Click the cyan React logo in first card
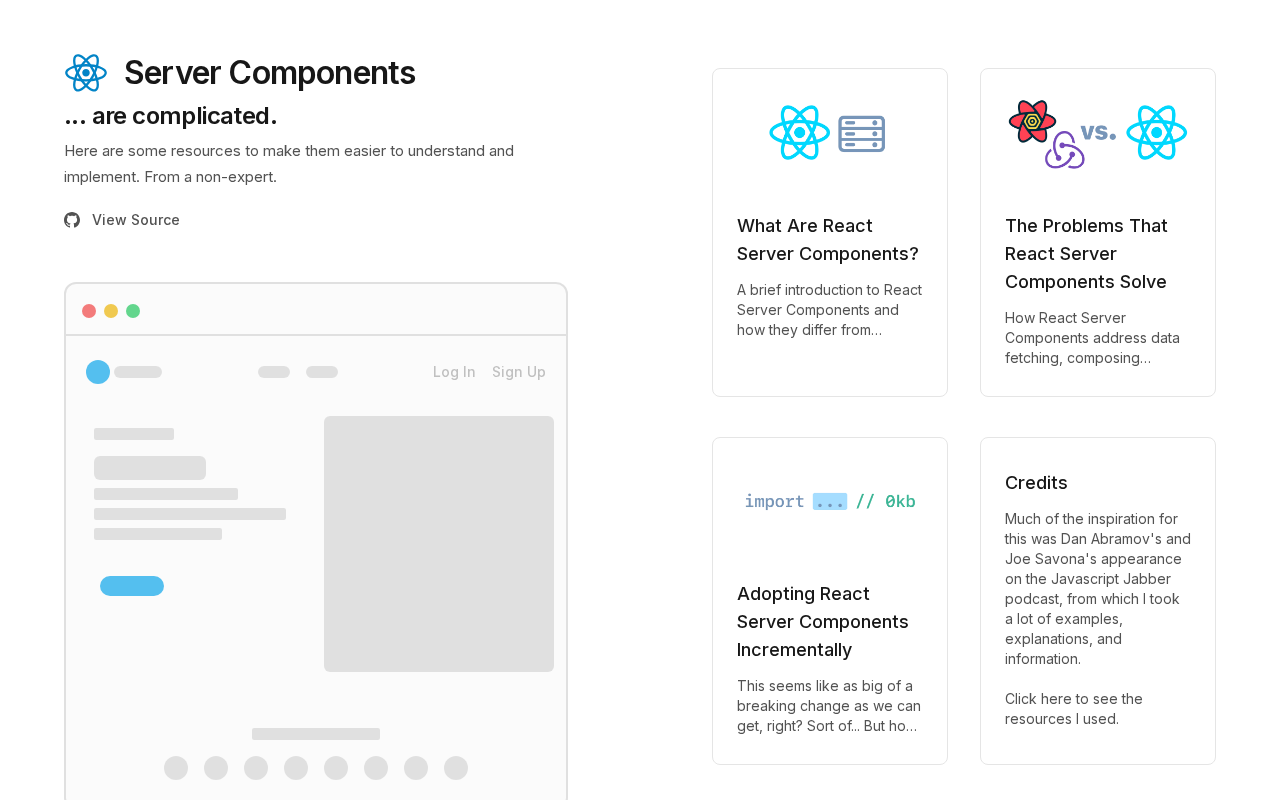The image size is (1280, 800). pos(799,132)
